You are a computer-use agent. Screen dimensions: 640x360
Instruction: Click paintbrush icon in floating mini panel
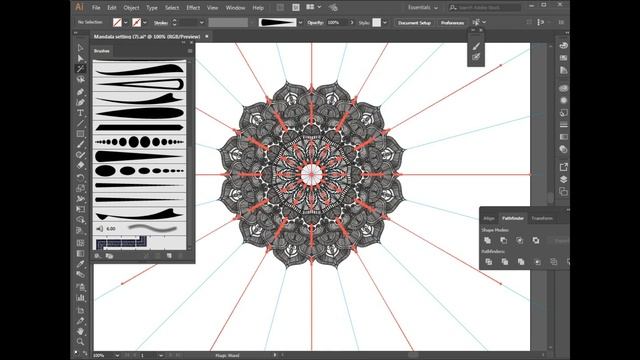click(x=476, y=46)
